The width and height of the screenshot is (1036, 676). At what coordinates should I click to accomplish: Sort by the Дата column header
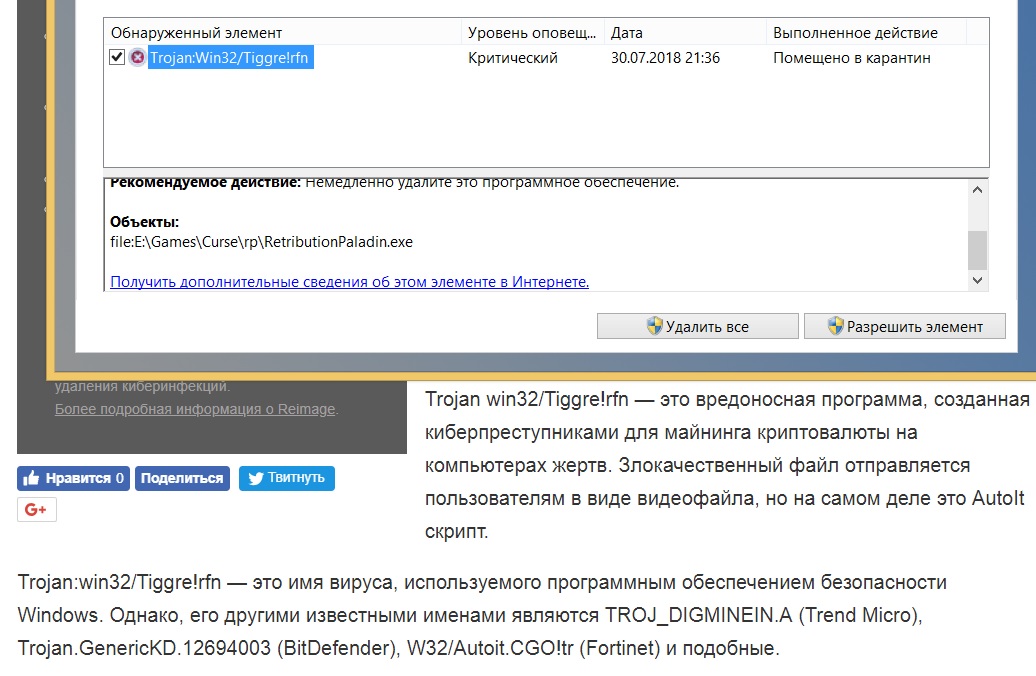[x=626, y=33]
